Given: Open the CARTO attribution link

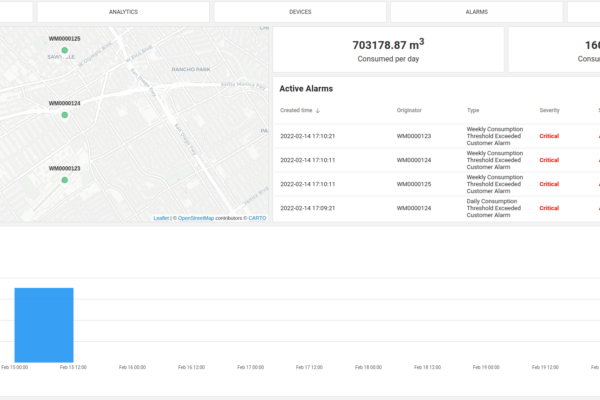Looking at the screenshot, I should pyautogui.click(x=257, y=218).
